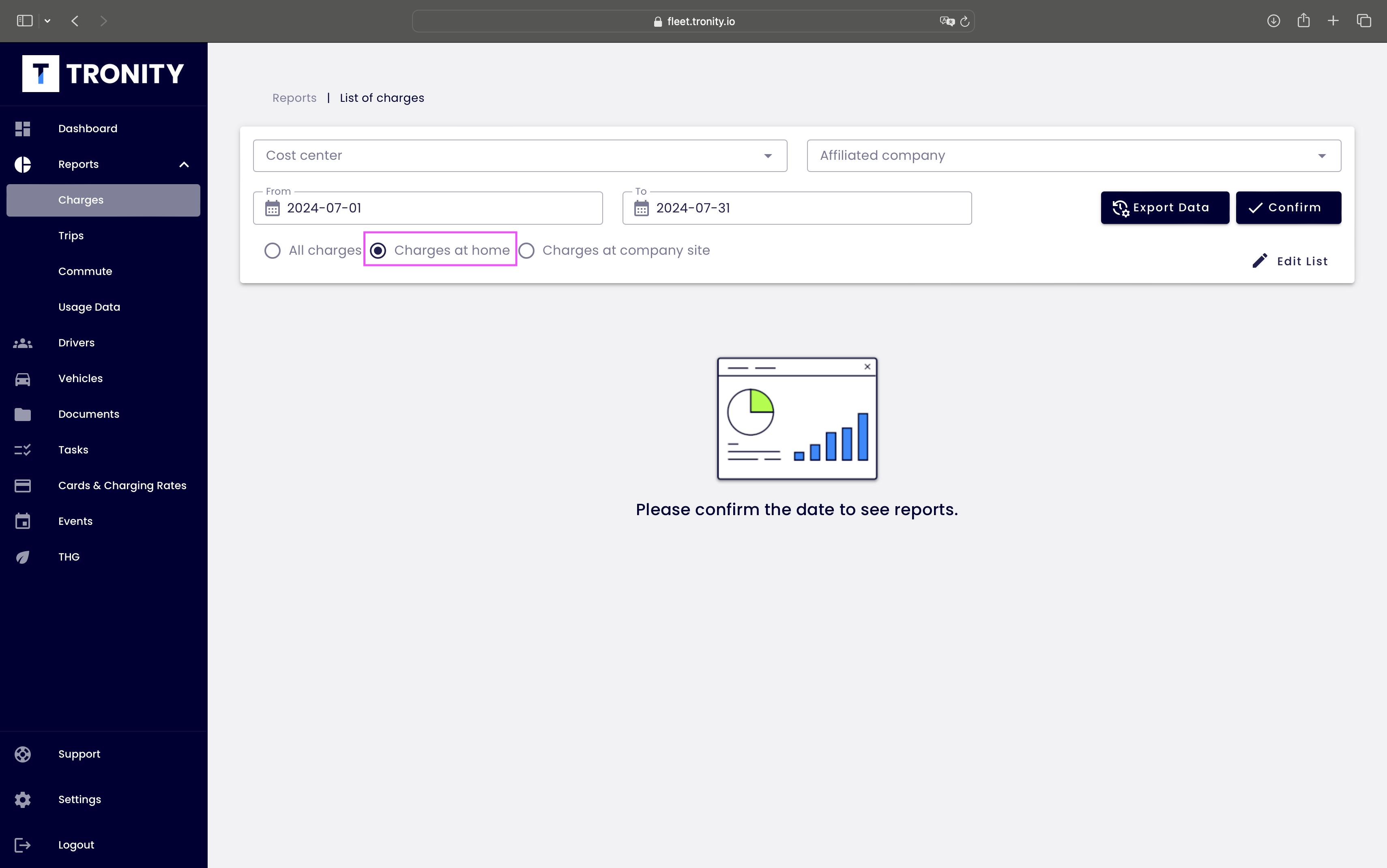The height and width of the screenshot is (868, 1387).
Task: Click the Logout exit icon
Action: [22, 845]
